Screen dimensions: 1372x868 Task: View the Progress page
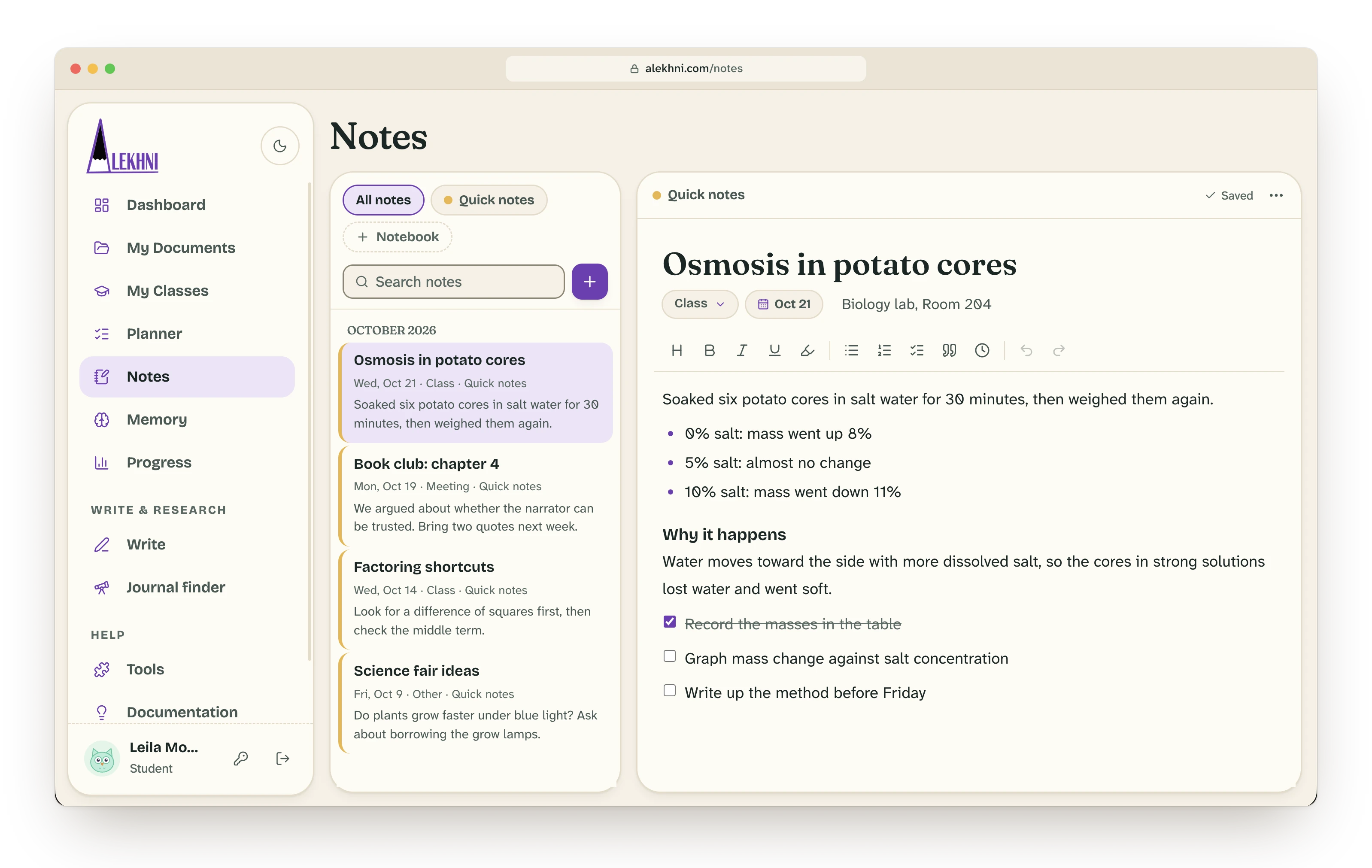point(187,462)
